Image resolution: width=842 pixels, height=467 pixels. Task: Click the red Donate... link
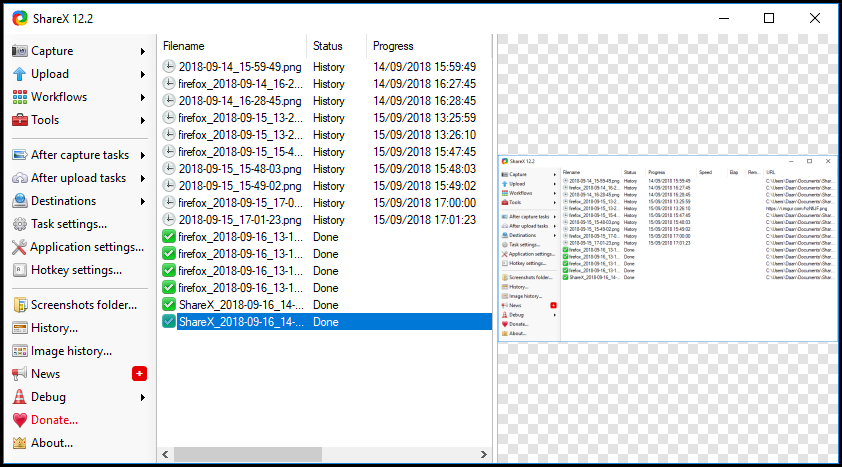click(x=54, y=420)
